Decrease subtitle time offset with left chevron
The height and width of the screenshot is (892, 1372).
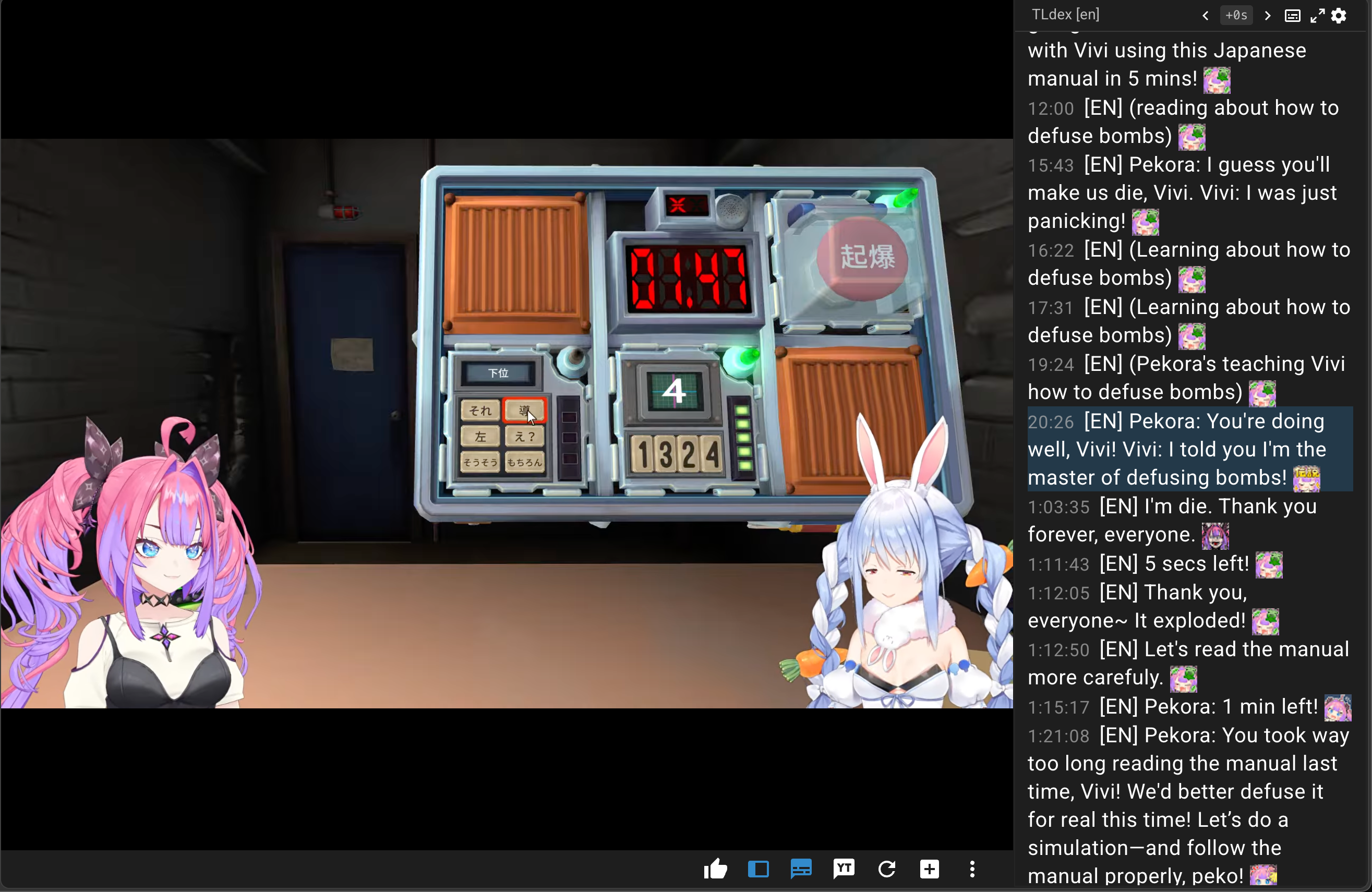pos(1205,16)
